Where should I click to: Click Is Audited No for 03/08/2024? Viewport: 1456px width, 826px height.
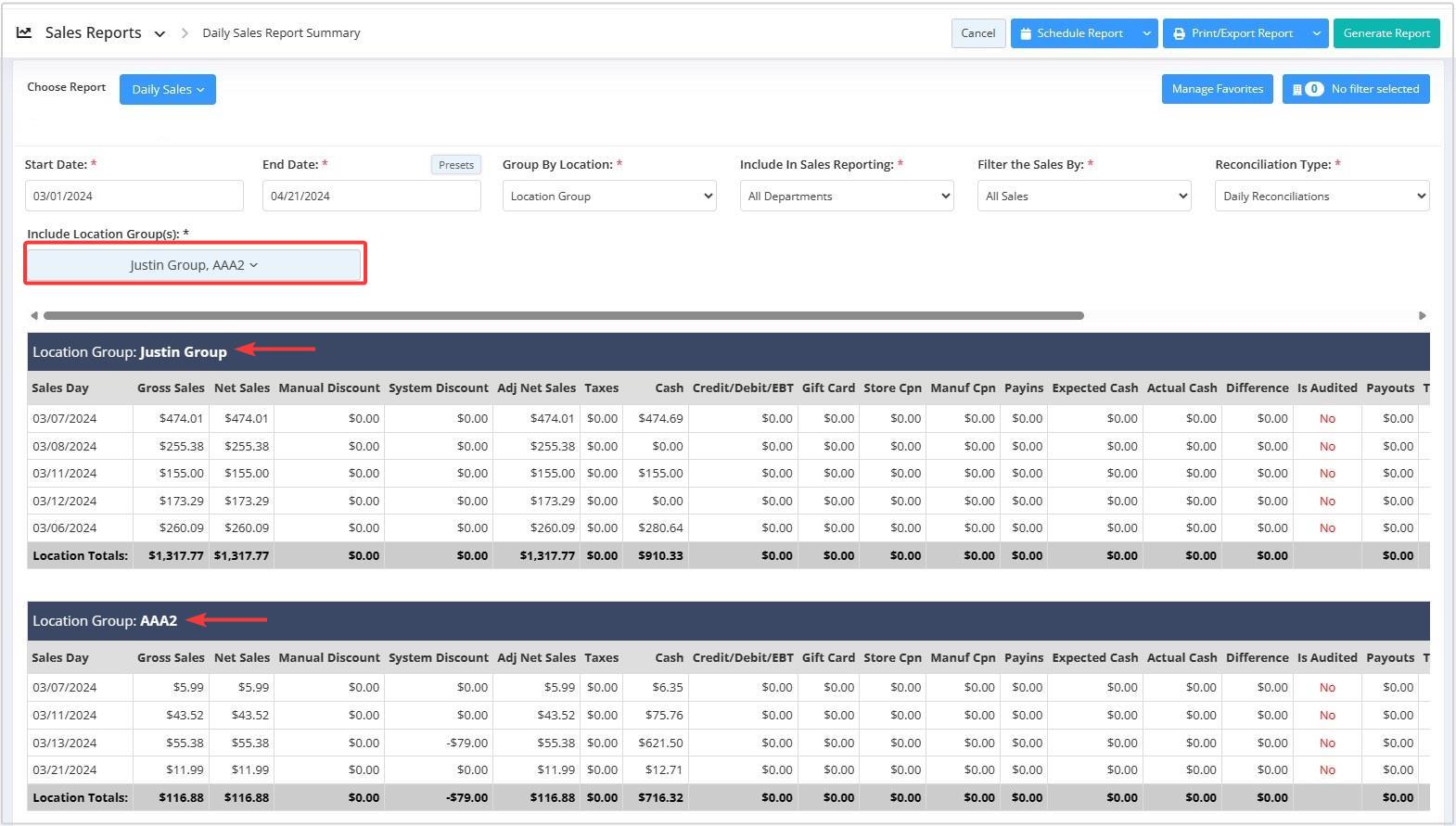coord(1327,447)
